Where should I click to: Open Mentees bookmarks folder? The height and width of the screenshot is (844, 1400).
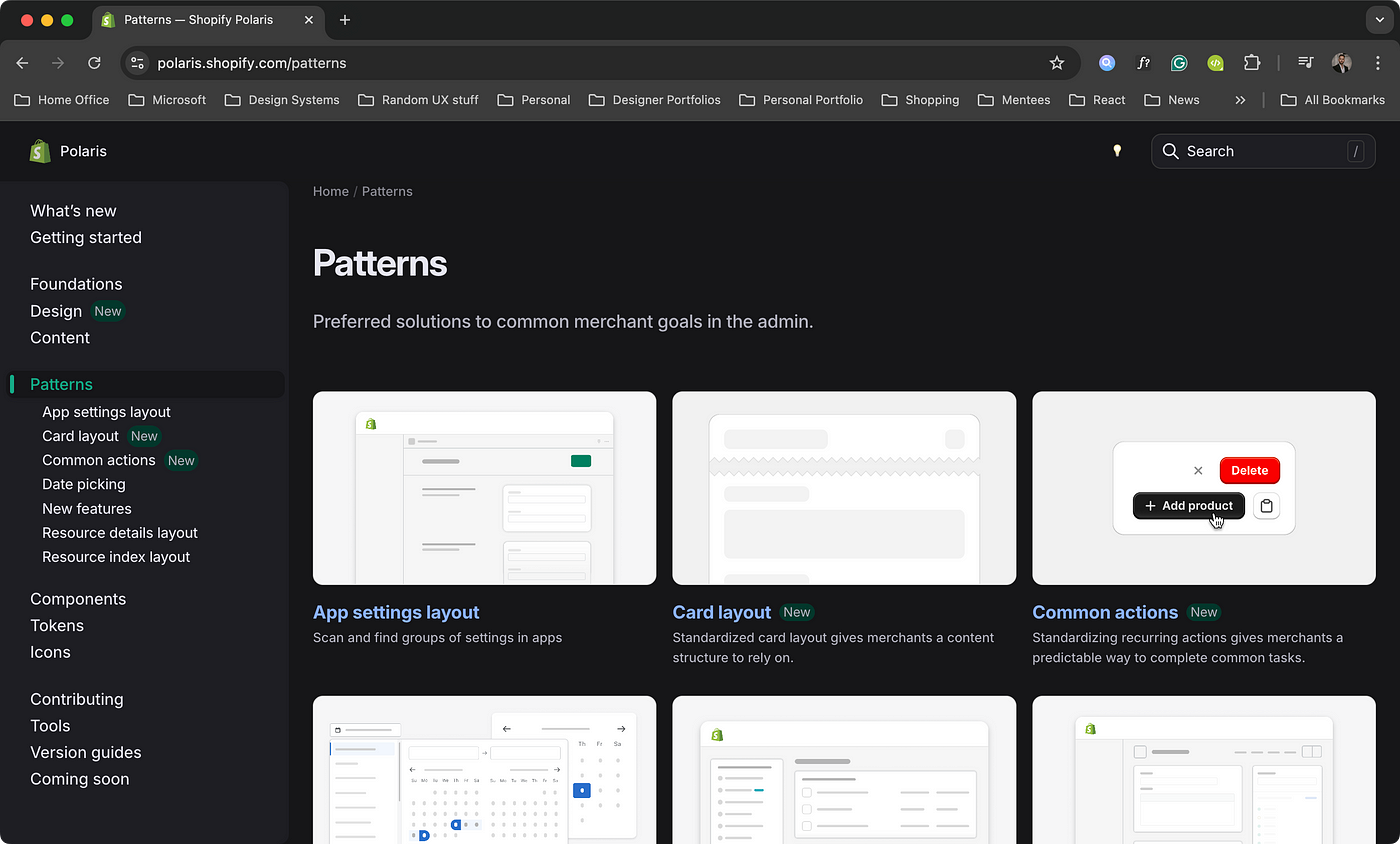click(1015, 100)
